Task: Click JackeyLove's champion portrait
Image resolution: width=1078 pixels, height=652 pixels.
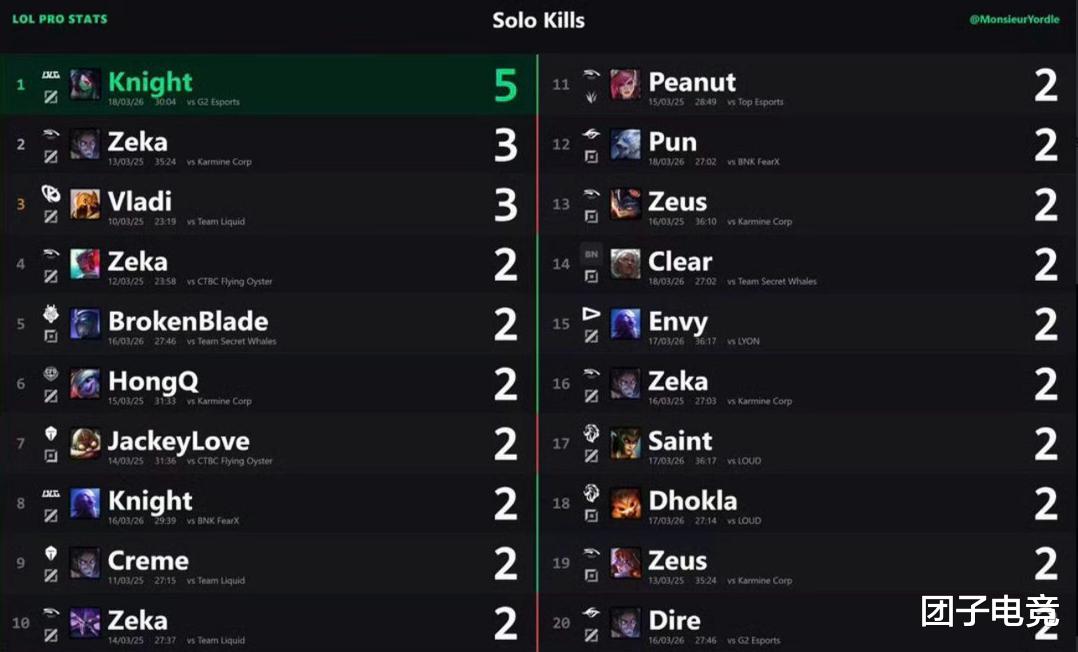Action: pos(85,443)
